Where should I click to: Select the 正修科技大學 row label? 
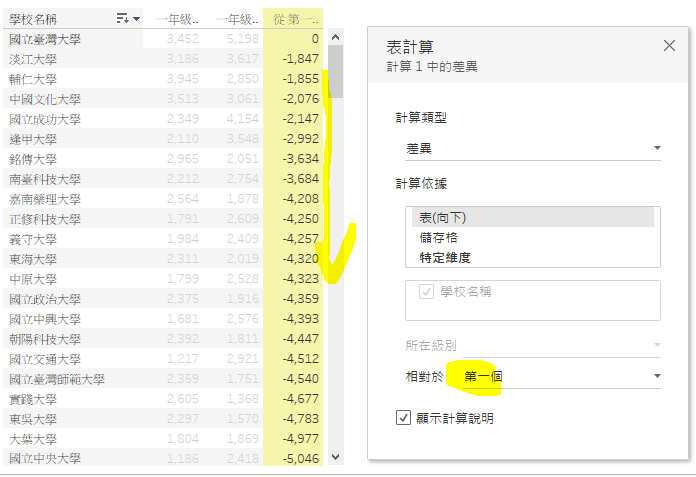[x=45, y=219]
